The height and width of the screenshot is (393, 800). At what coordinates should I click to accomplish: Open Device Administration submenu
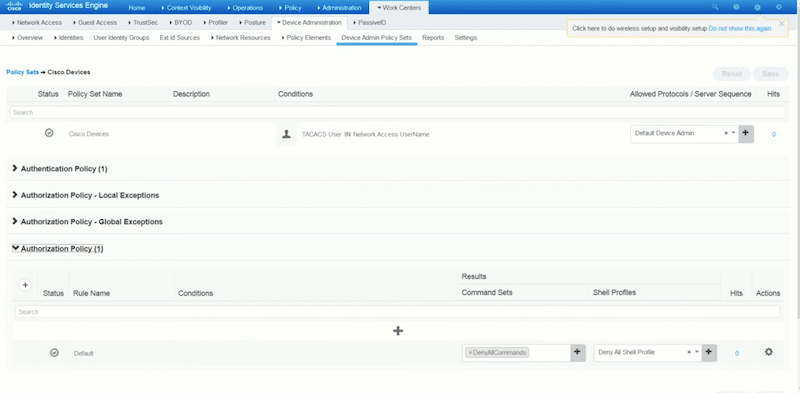(x=309, y=22)
